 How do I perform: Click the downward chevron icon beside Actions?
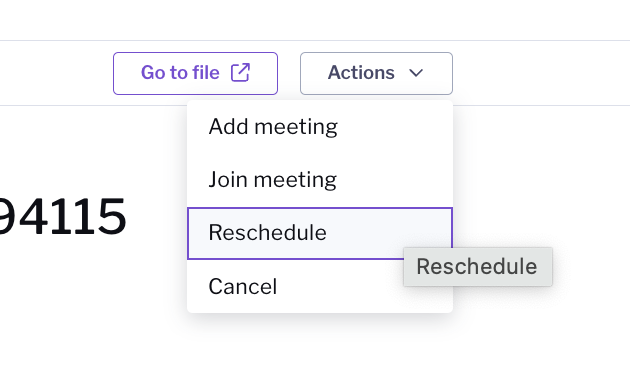coord(416,73)
